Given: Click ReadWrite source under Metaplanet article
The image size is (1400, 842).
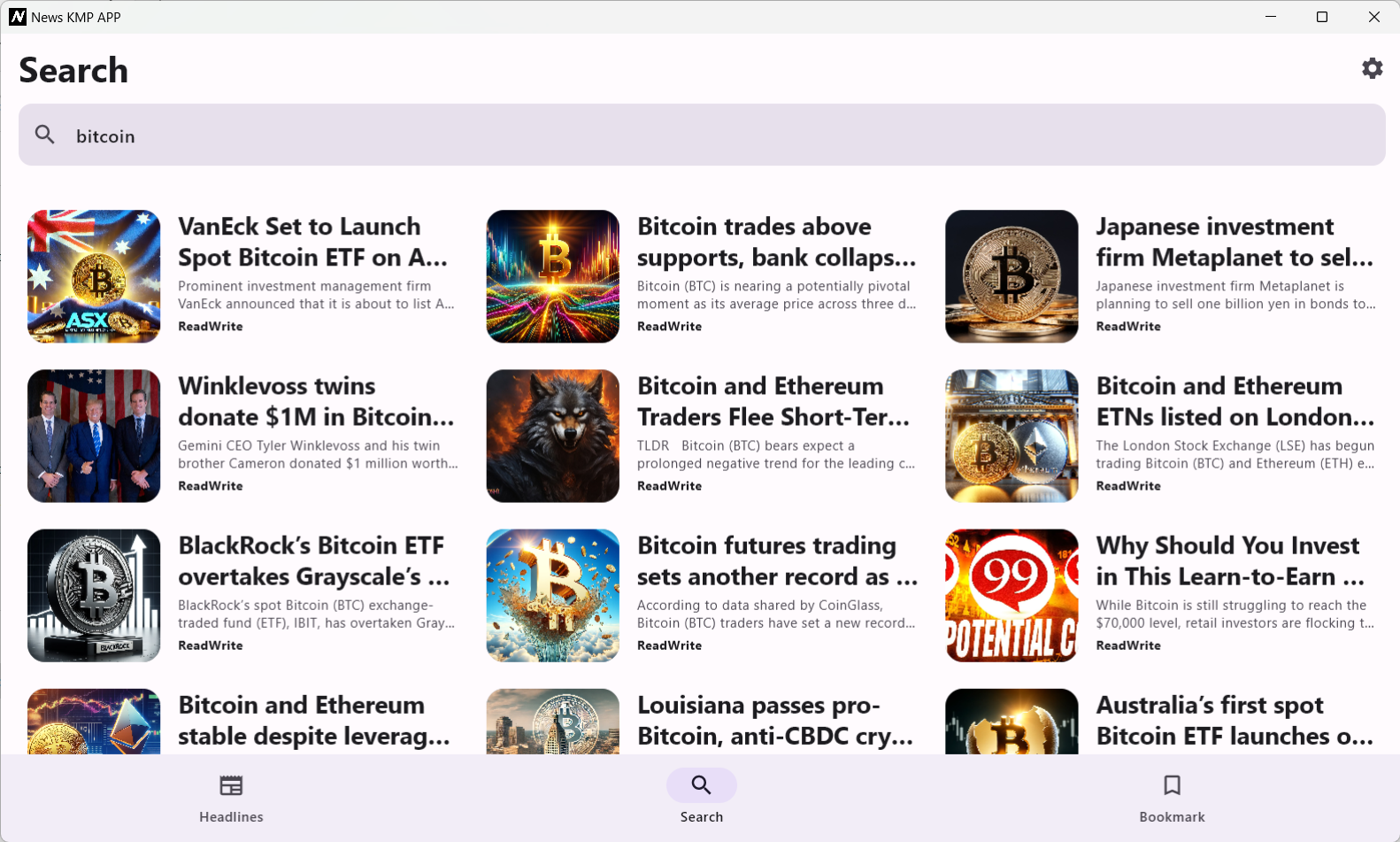Looking at the screenshot, I should point(1128,326).
